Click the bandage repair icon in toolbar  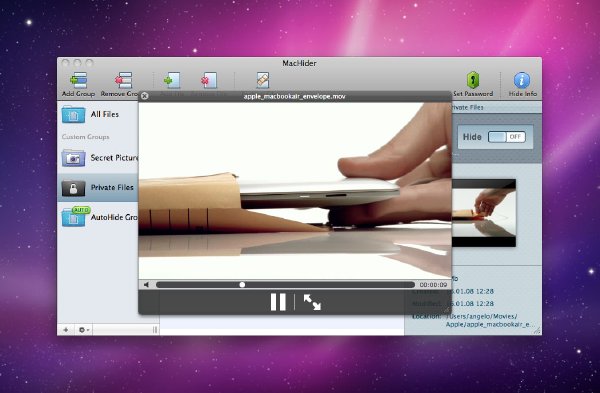coord(263,80)
